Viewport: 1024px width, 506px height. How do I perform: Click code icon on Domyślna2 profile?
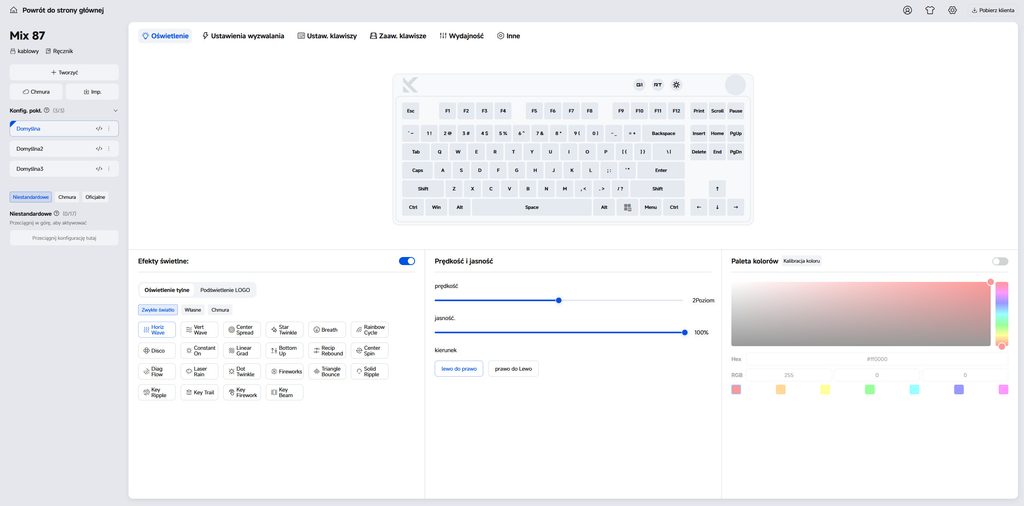pos(99,149)
